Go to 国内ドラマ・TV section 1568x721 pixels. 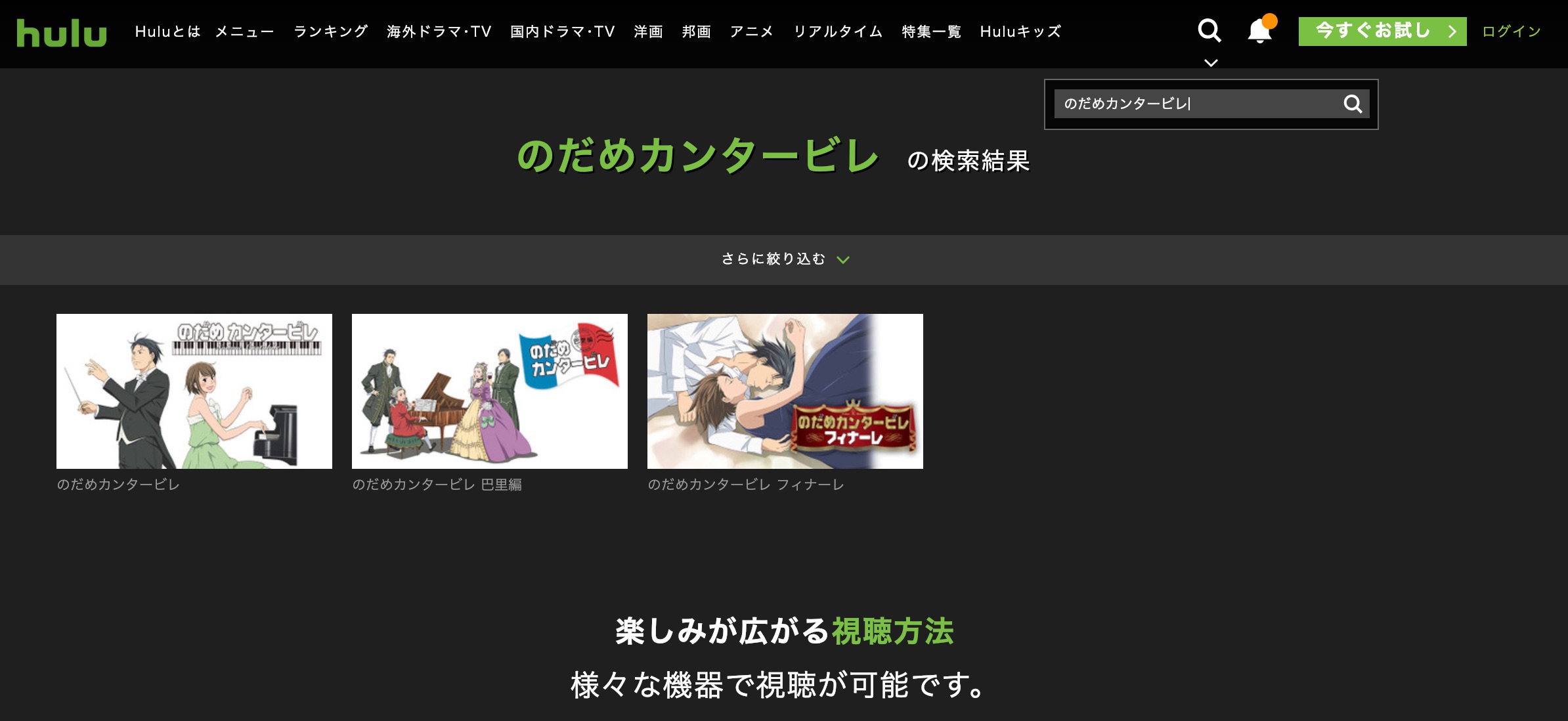pyautogui.click(x=562, y=32)
